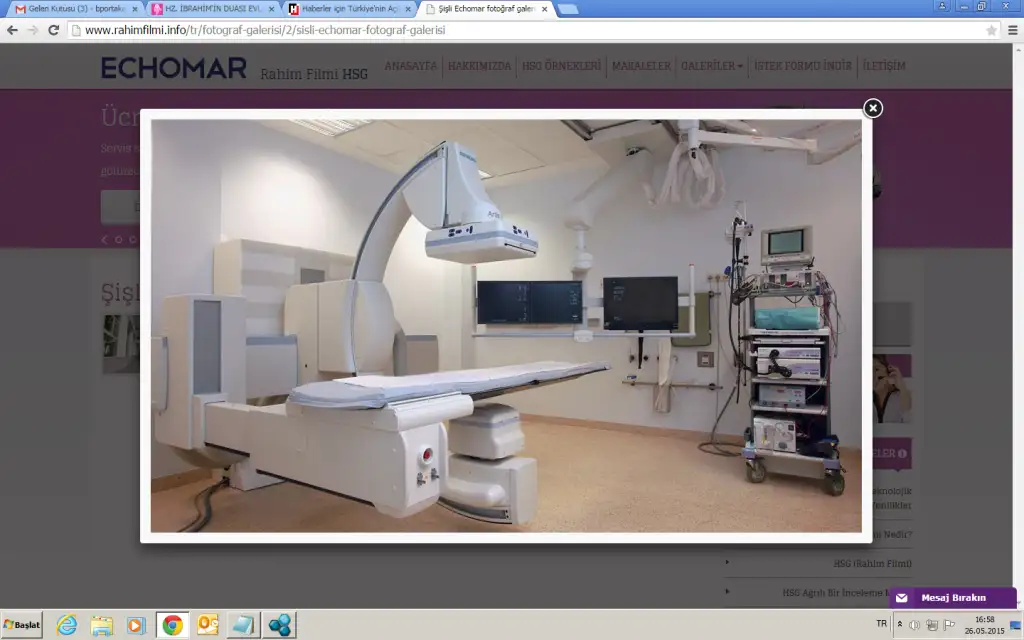Show hidden system tray icons
The width and height of the screenshot is (1024, 640).
(899, 624)
